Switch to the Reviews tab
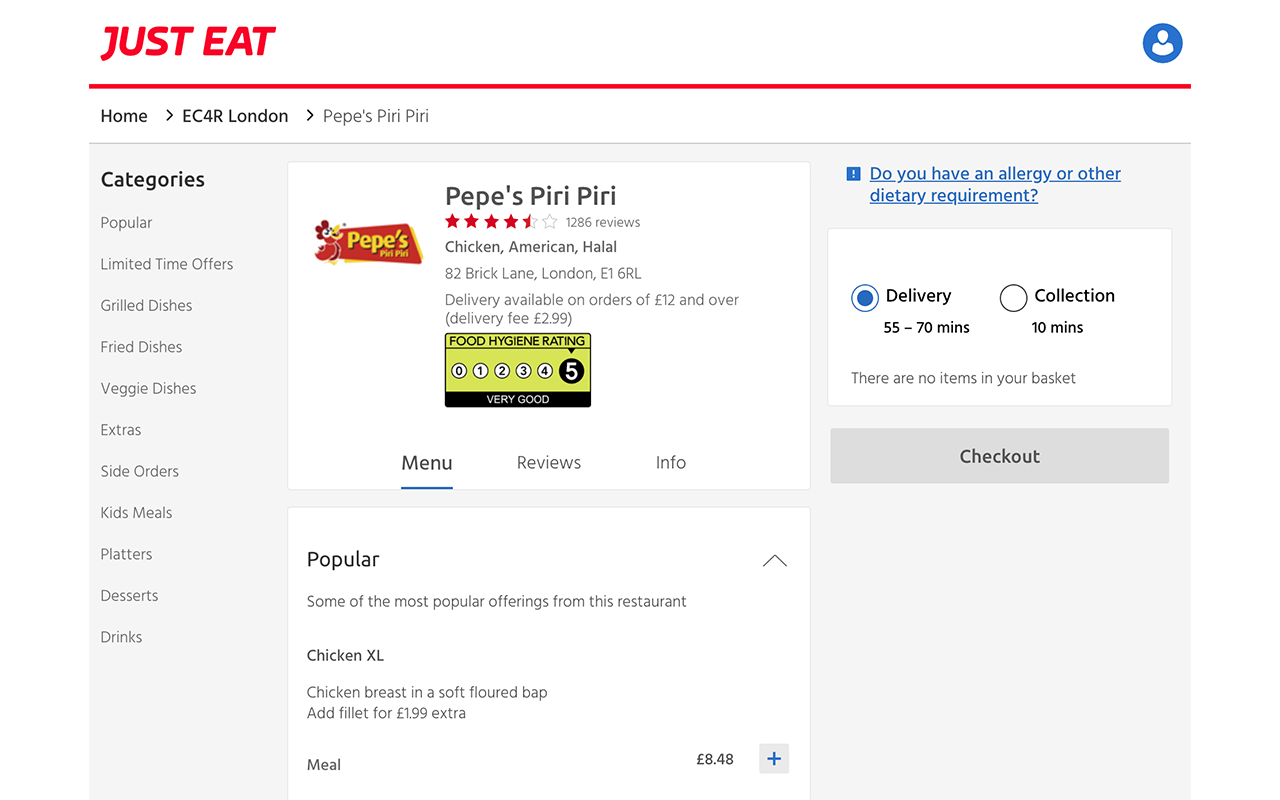The image size is (1280, 800). tap(549, 463)
